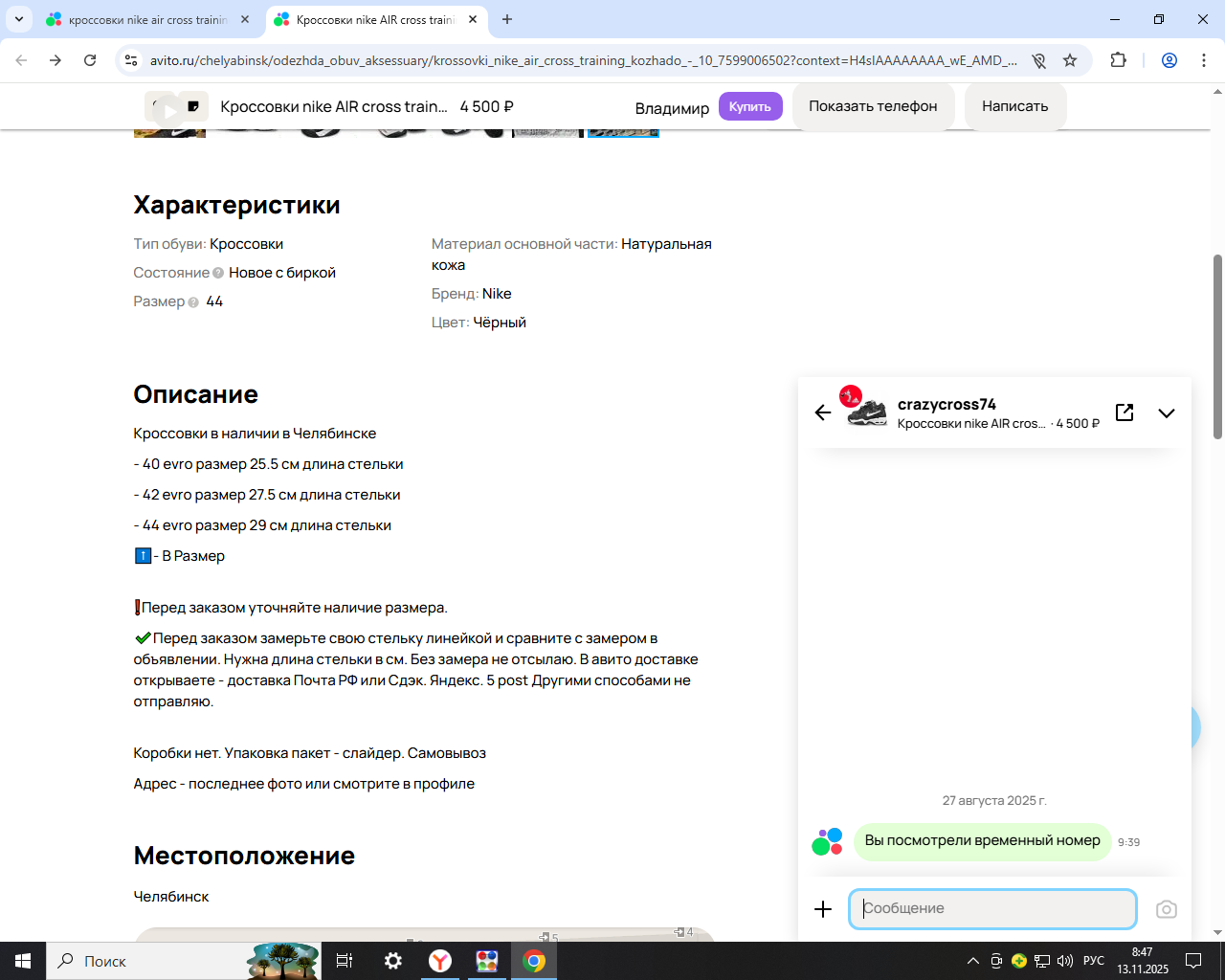Viewport: 1225px width, 980px height.
Task: Click the help icon next to Состояние
Action: [x=218, y=273]
